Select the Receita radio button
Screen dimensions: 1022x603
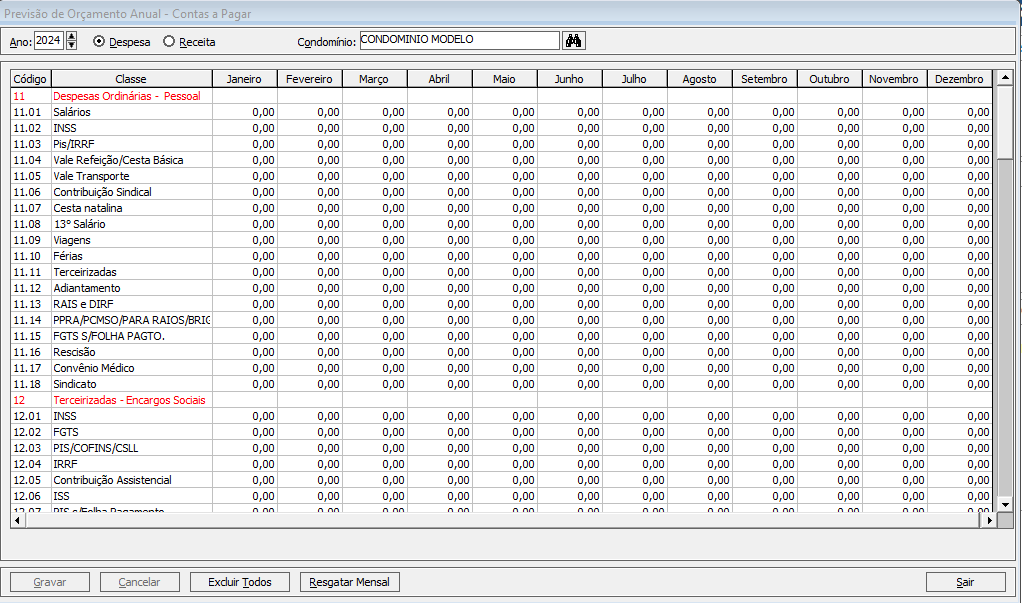(x=169, y=42)
